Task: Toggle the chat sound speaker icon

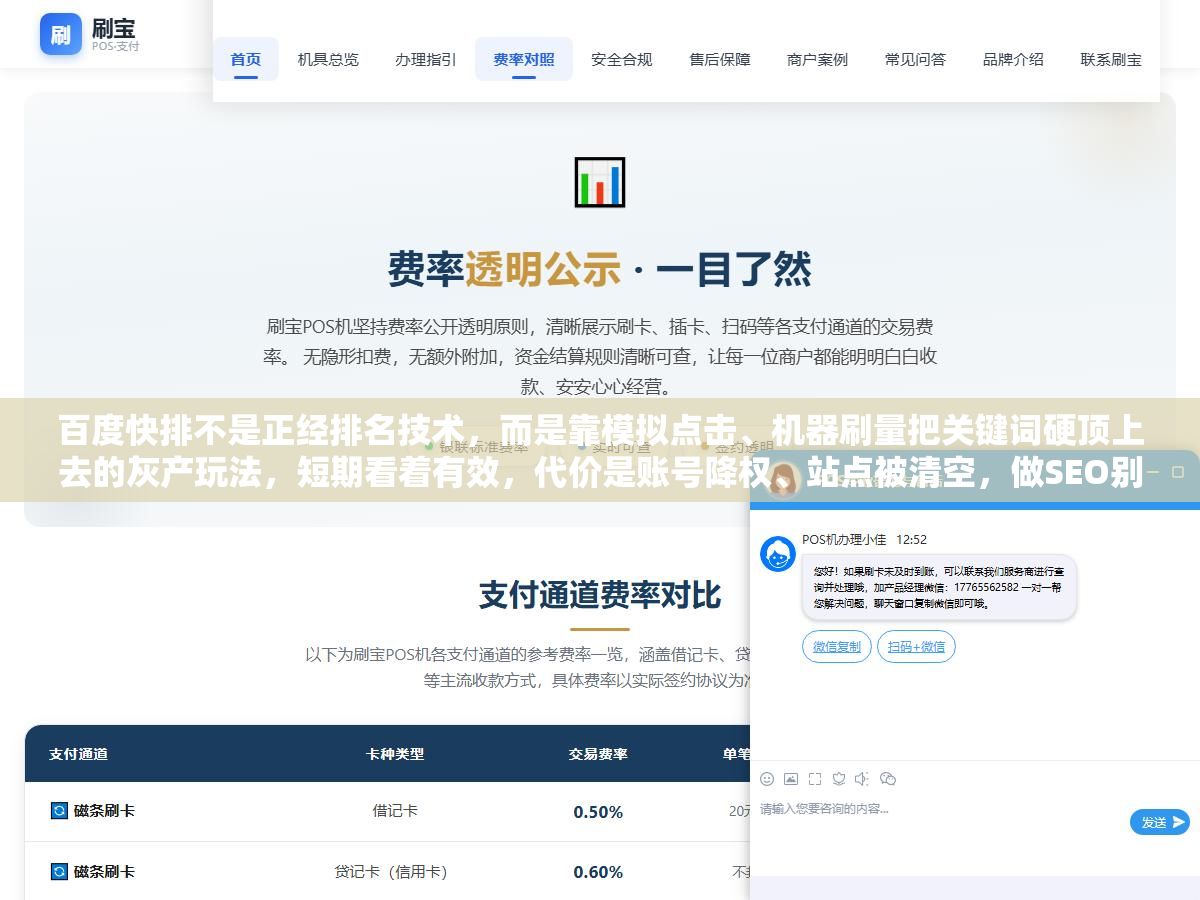Action: click(863, 778)
